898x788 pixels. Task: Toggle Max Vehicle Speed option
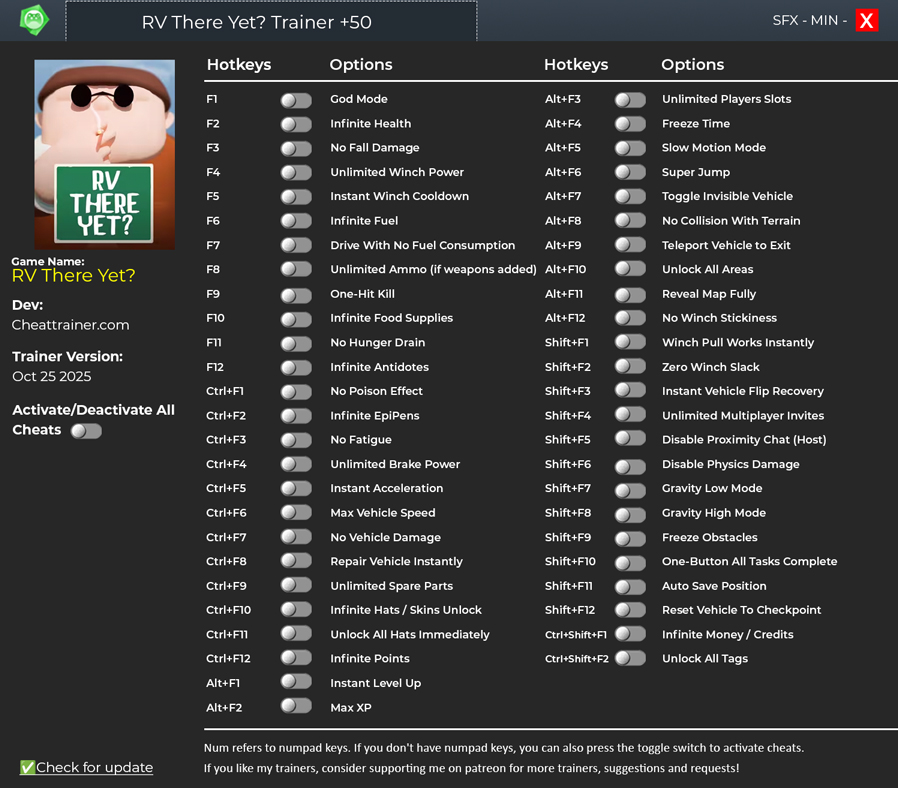pyautogui.click(x=296, y=513)
